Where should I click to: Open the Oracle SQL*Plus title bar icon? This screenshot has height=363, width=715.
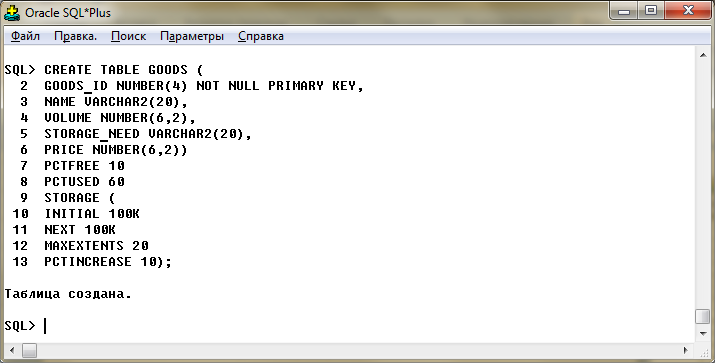pos(12,13)
